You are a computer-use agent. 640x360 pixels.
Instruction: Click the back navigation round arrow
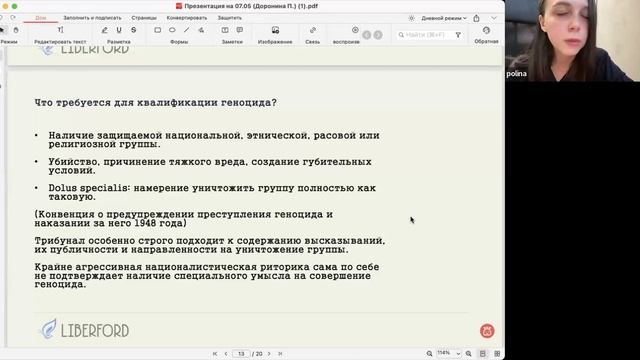(367, 35)
